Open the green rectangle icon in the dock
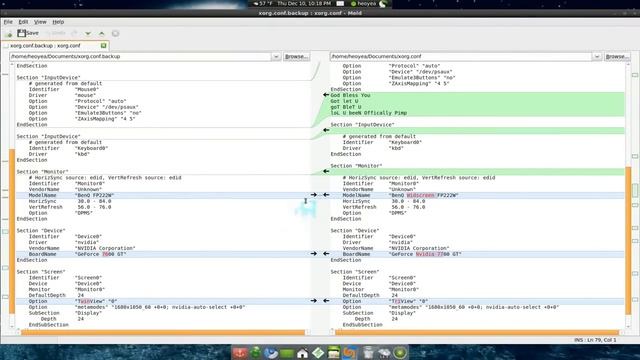 [x=287, y=353]
